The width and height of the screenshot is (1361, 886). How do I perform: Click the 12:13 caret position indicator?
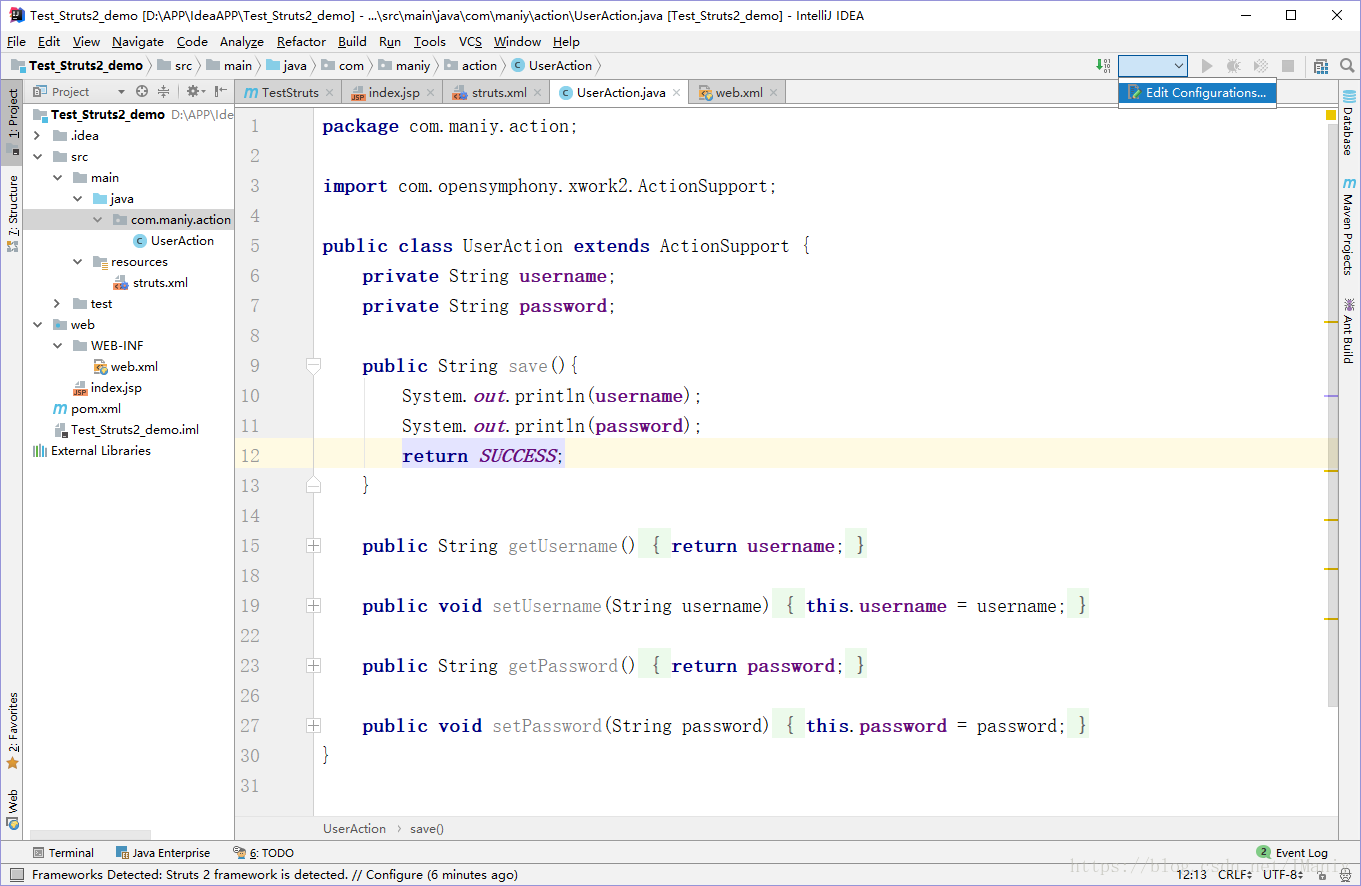[x=1191, y=875]
